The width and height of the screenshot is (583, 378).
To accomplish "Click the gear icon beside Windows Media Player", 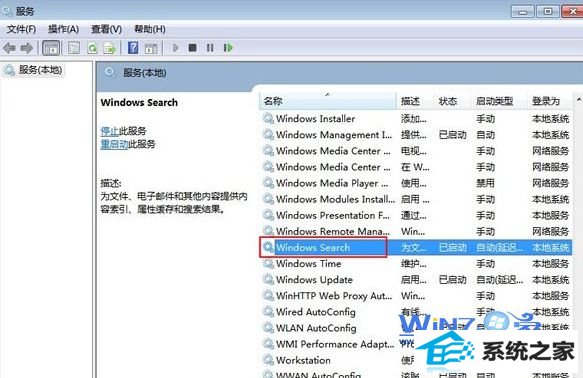I will tap(268, 183).
